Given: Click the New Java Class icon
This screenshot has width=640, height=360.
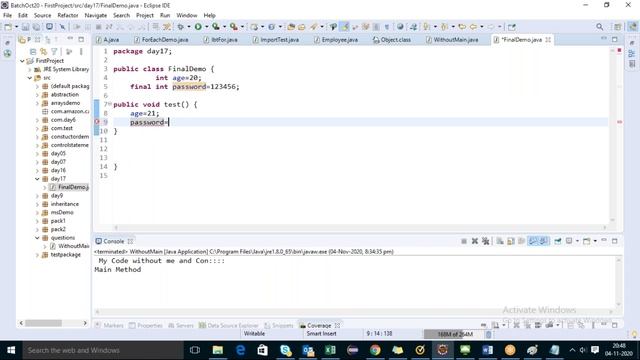Looking at the screenshot, I should (271, 27).
